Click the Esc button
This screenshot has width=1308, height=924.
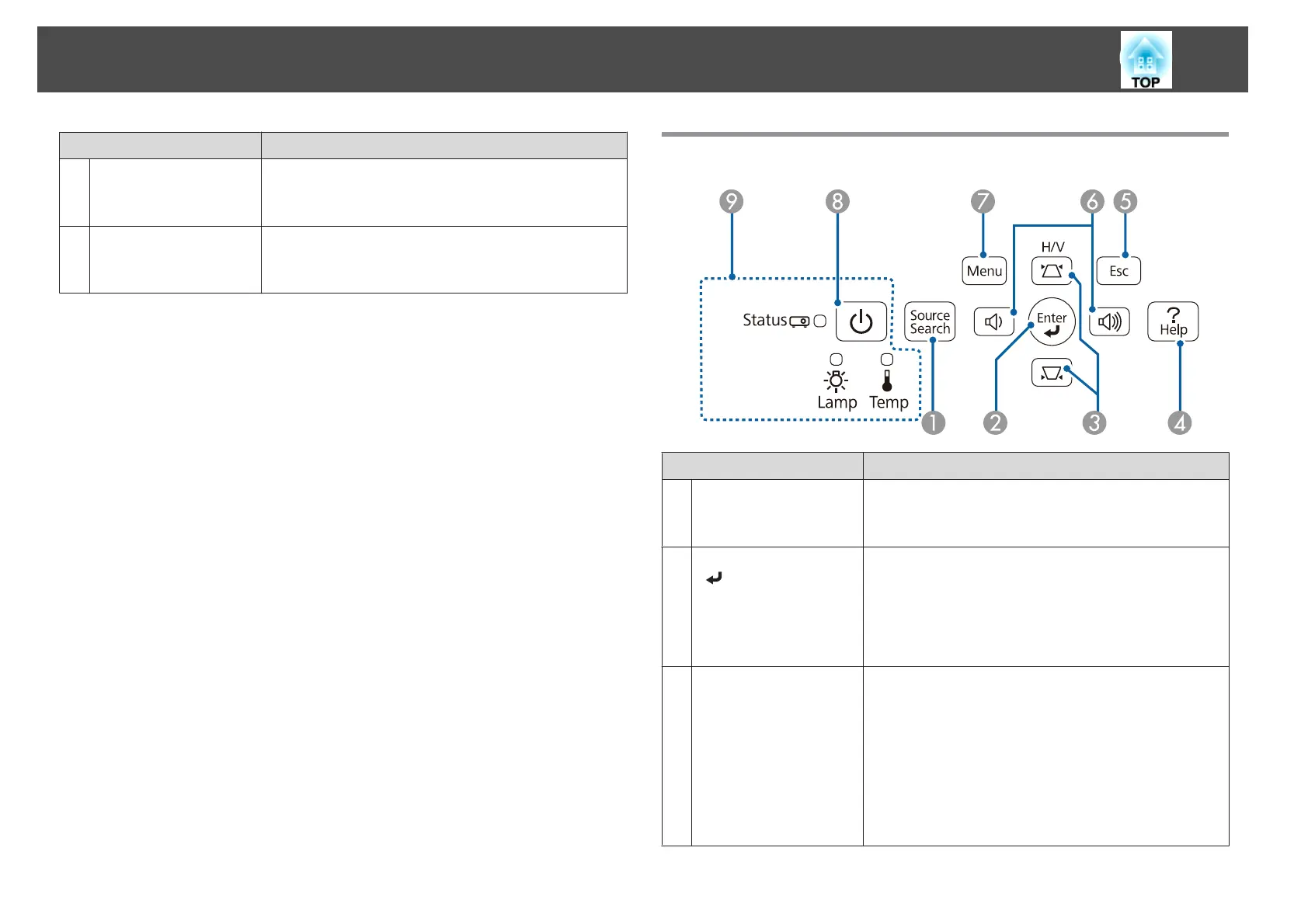(1118, 271)
